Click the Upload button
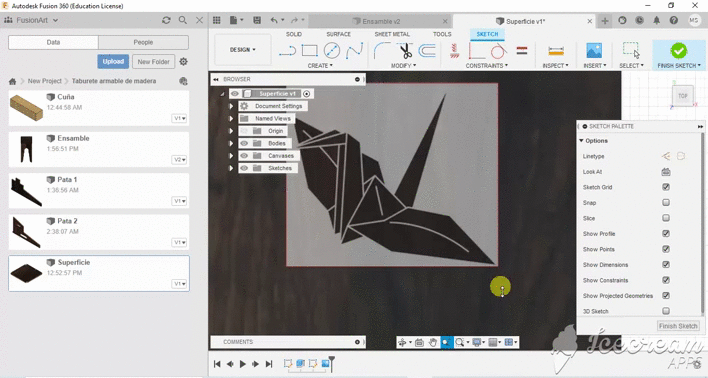 click(x=113, y=61)
